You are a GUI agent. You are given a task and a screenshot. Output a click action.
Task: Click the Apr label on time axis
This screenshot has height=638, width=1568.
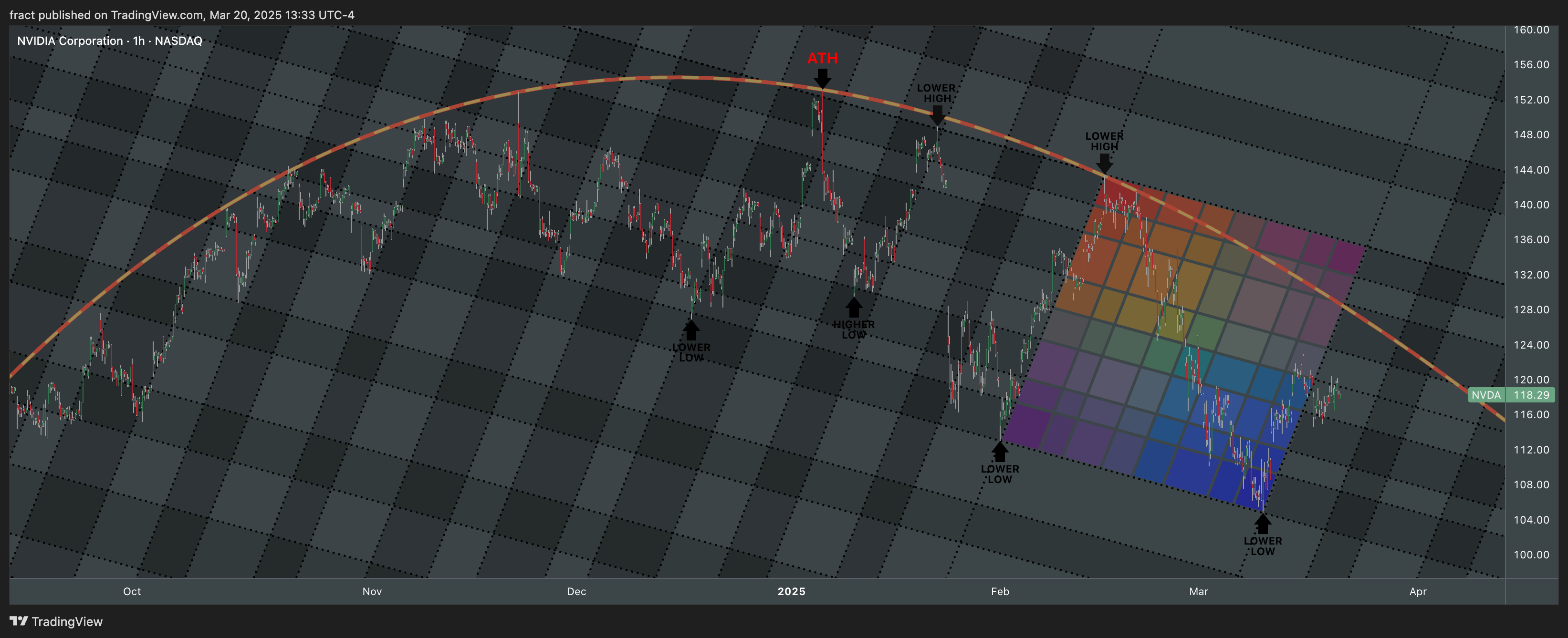click(1418, 591)
